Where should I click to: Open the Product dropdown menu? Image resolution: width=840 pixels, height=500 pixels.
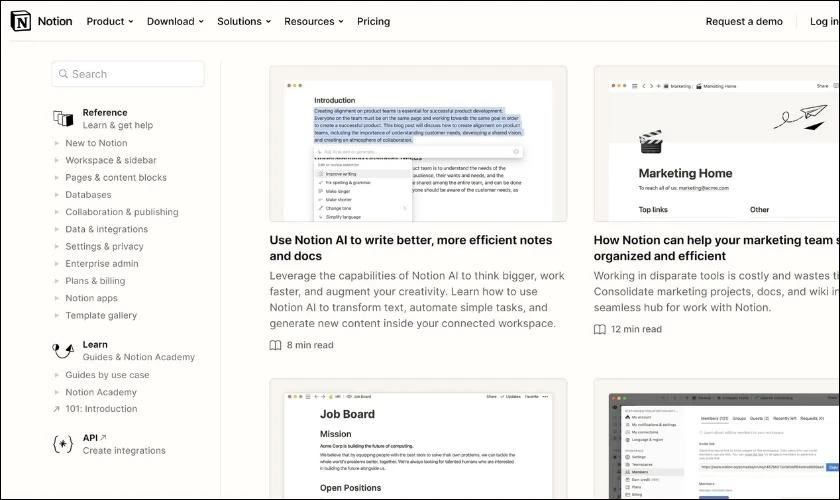click(x=110, y=21)
